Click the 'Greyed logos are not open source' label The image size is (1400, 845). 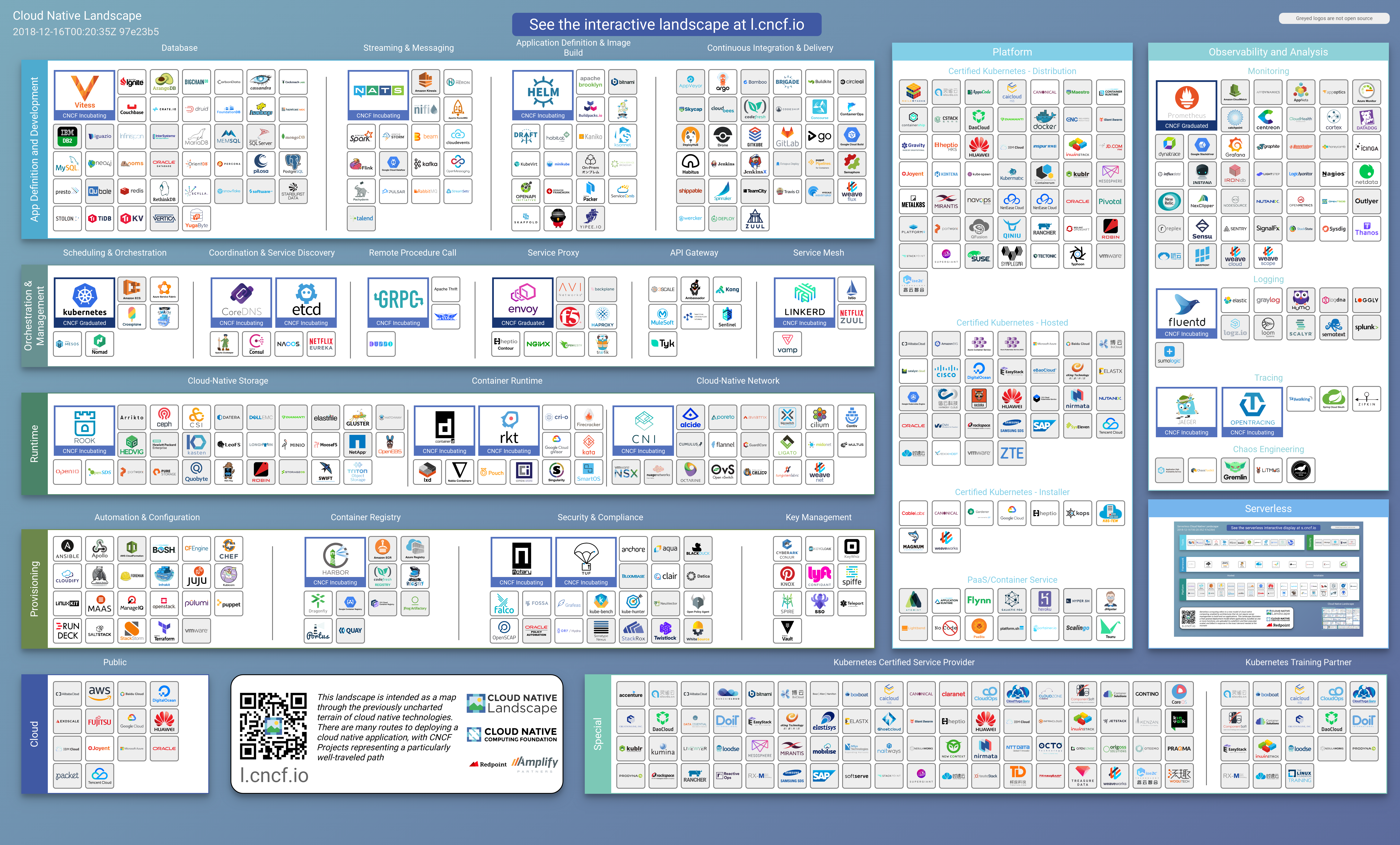coord(1334,18)
